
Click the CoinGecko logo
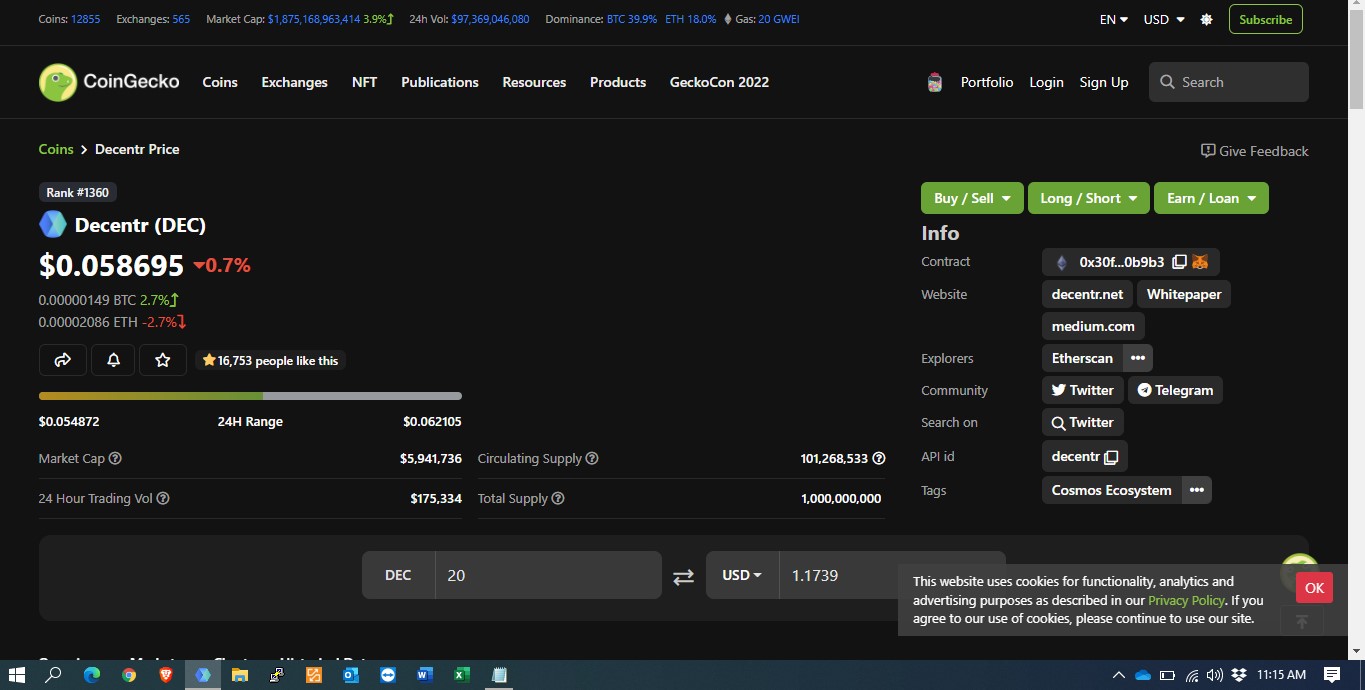[x=109, y=82]
